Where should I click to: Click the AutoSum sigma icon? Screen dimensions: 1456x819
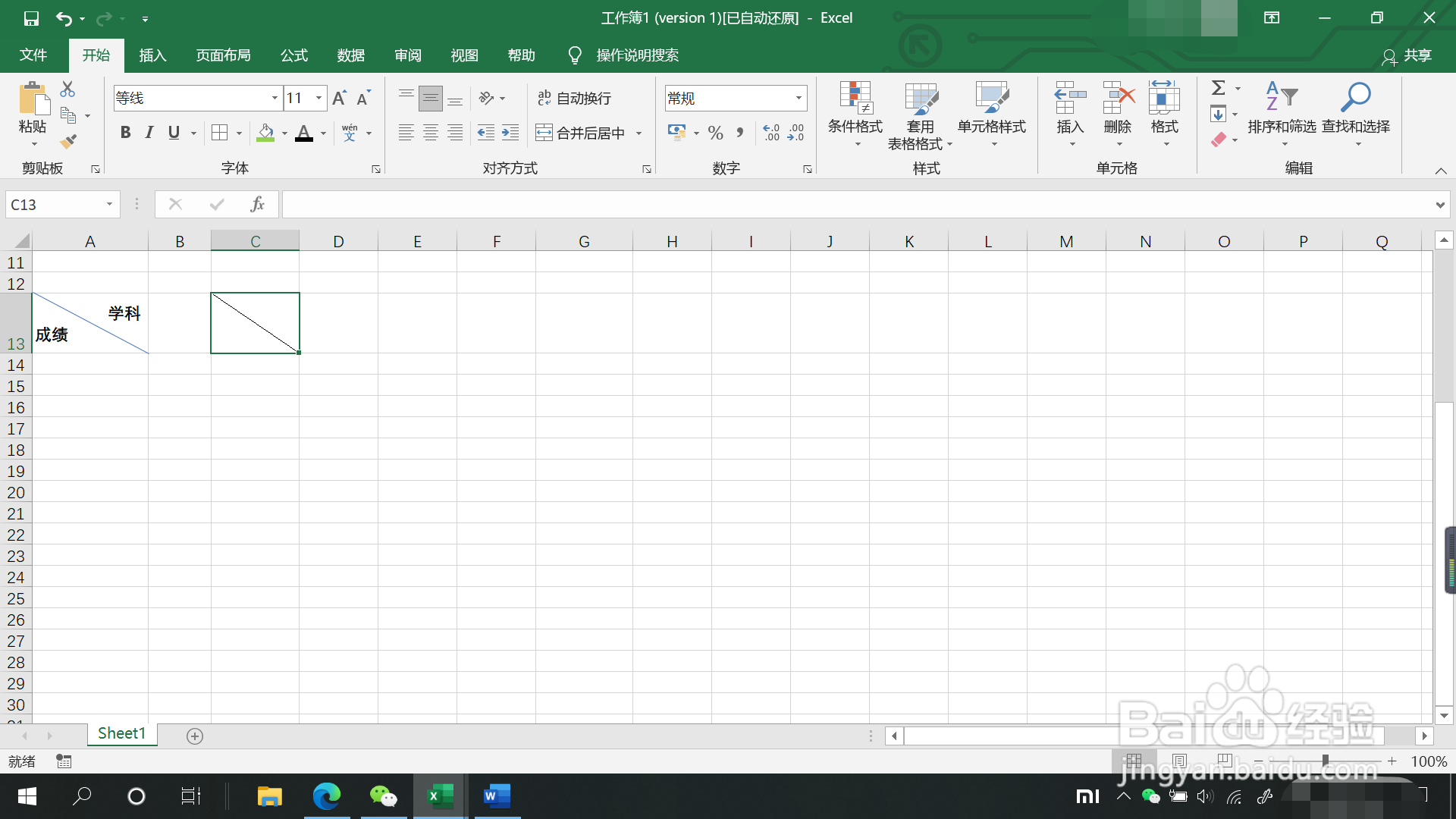point(1218,88)
